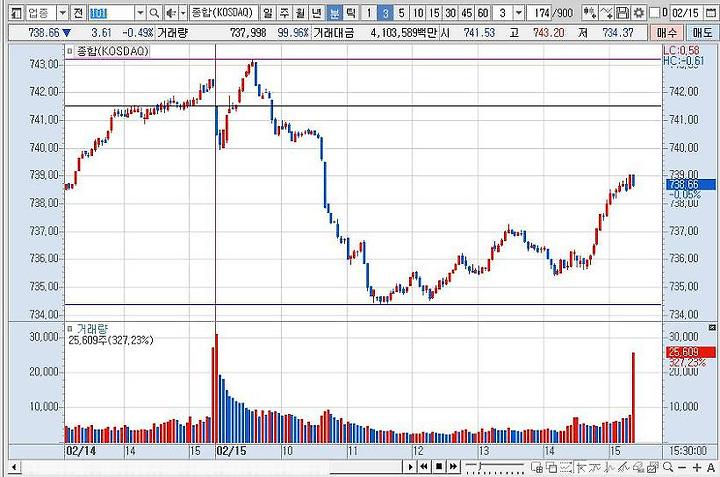Switch to daily 일 chart period
720x477 pixels.
tap(268, 13)
